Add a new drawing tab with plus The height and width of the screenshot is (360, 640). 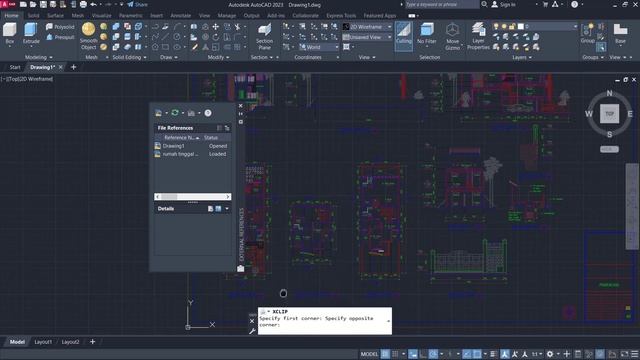(x=73, y=67)
